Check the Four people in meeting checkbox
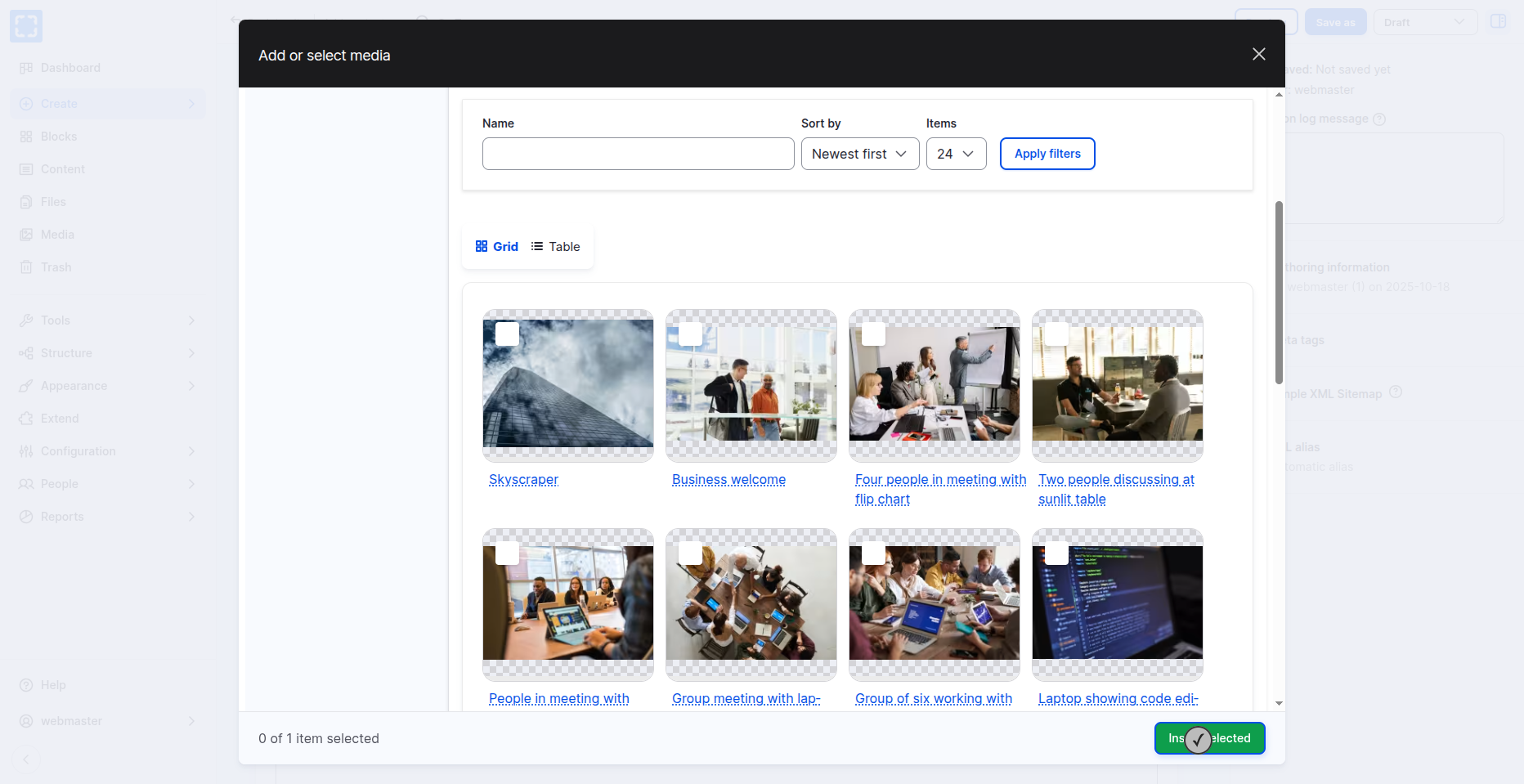 pos(873,334)
